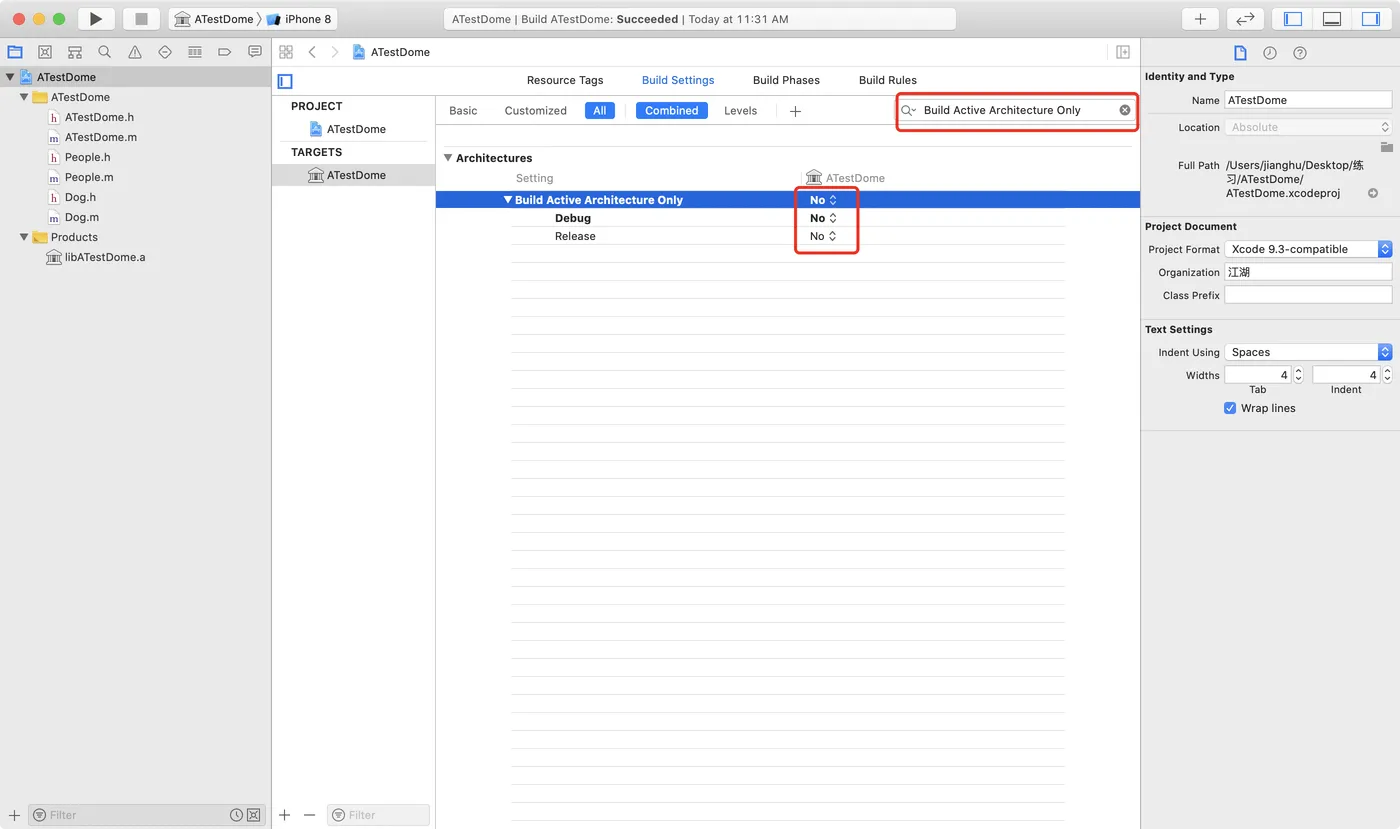Screen dimensions: 1400x829
Task: Select the ATestDome target
Action: (x=347, y=175)
